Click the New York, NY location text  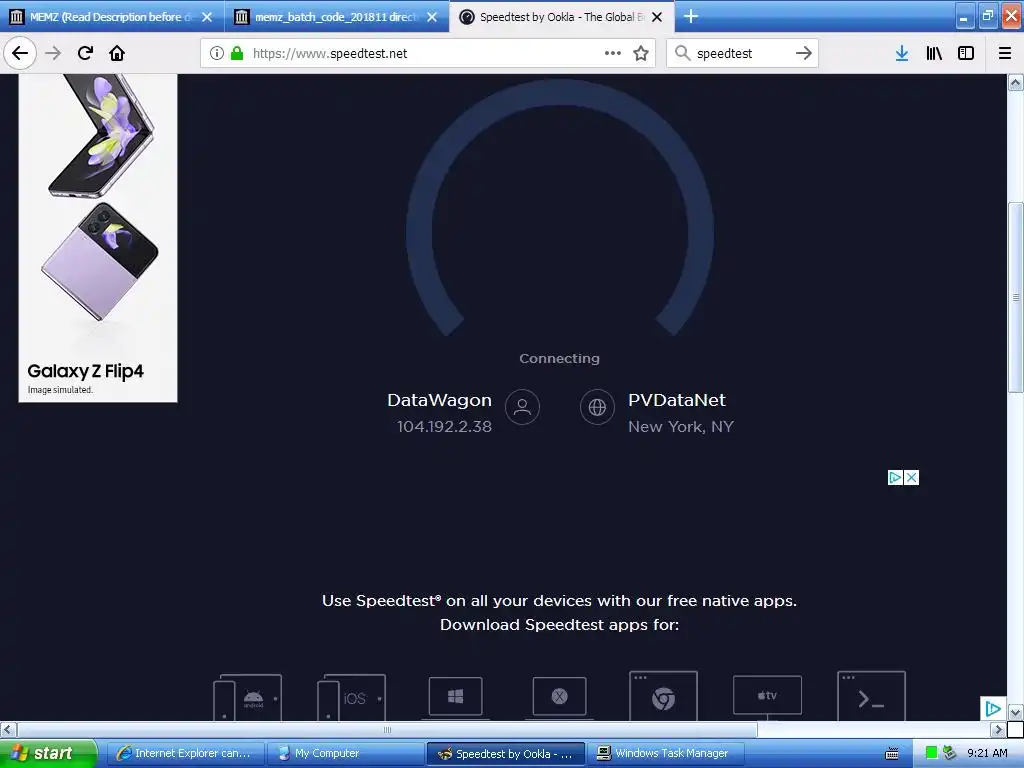click(x=680, y=426)
